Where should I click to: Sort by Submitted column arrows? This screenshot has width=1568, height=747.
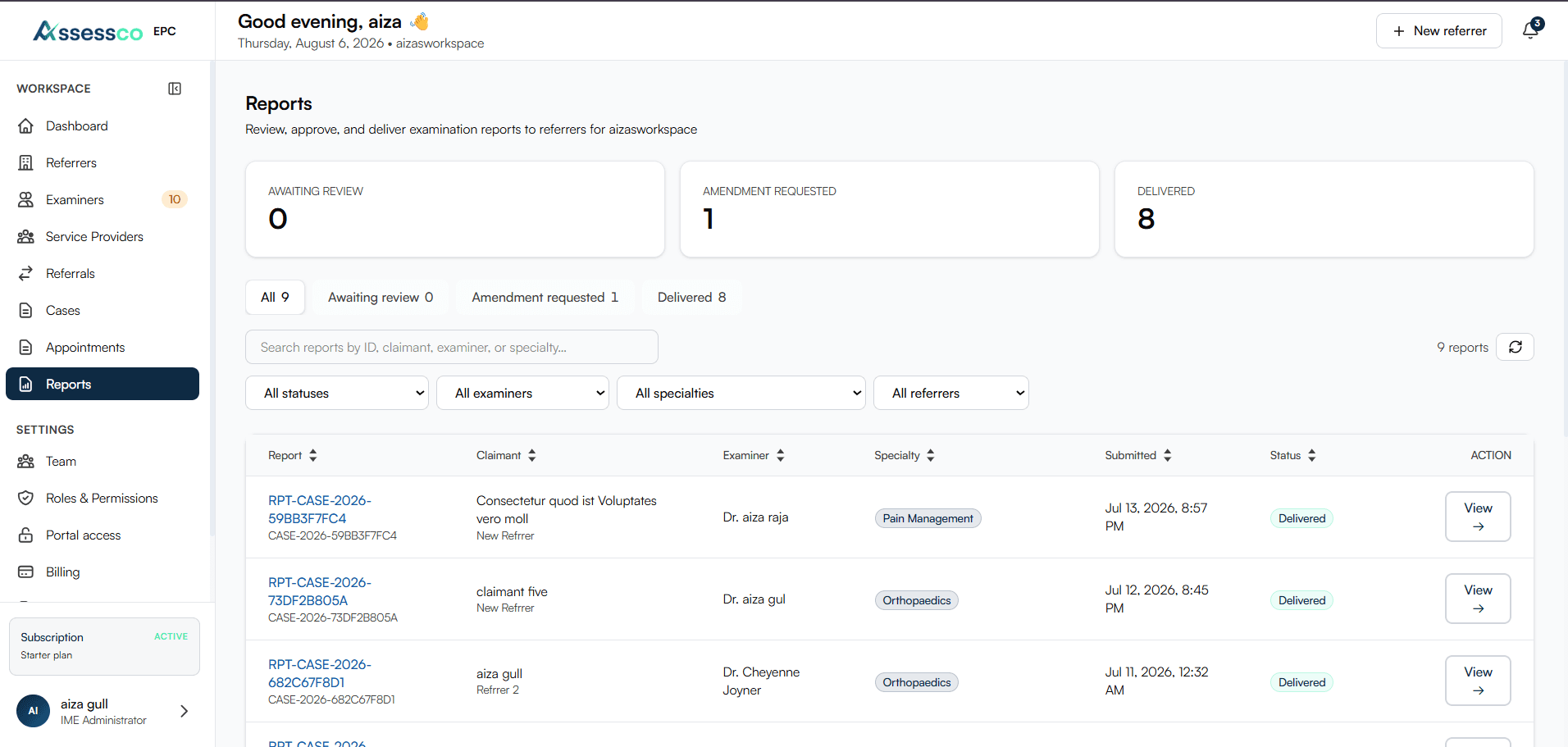pyautogui.click(x=1168, y=455)
